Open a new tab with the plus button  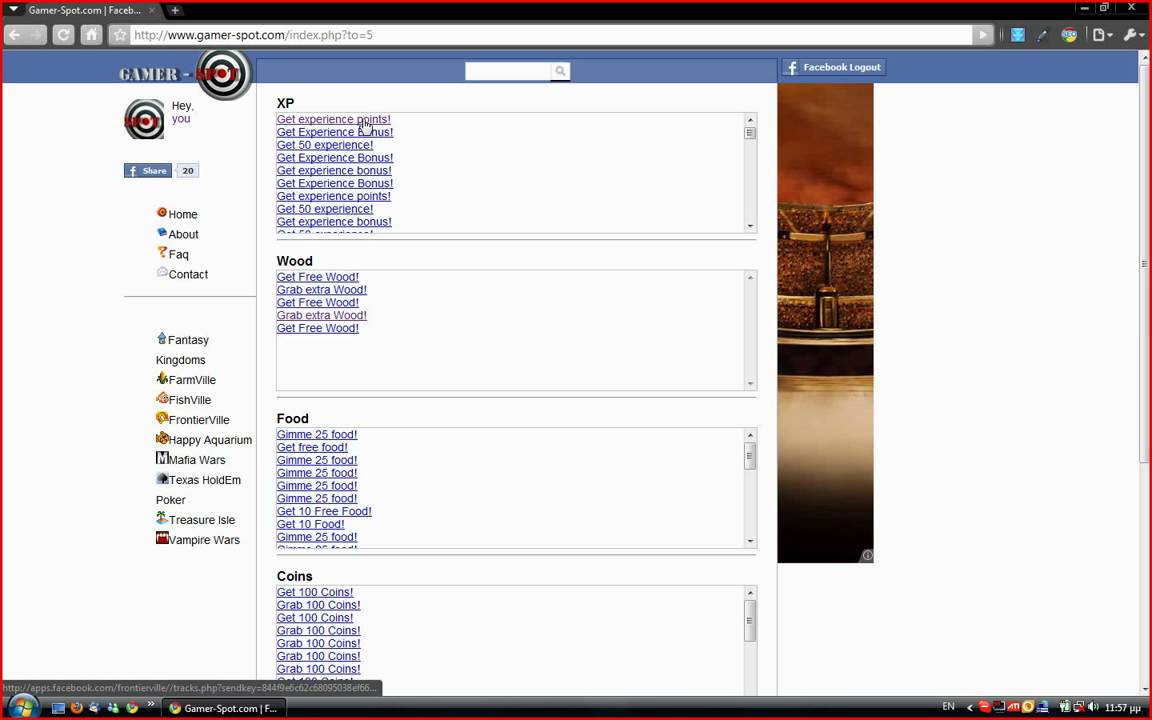pos(175,10)
